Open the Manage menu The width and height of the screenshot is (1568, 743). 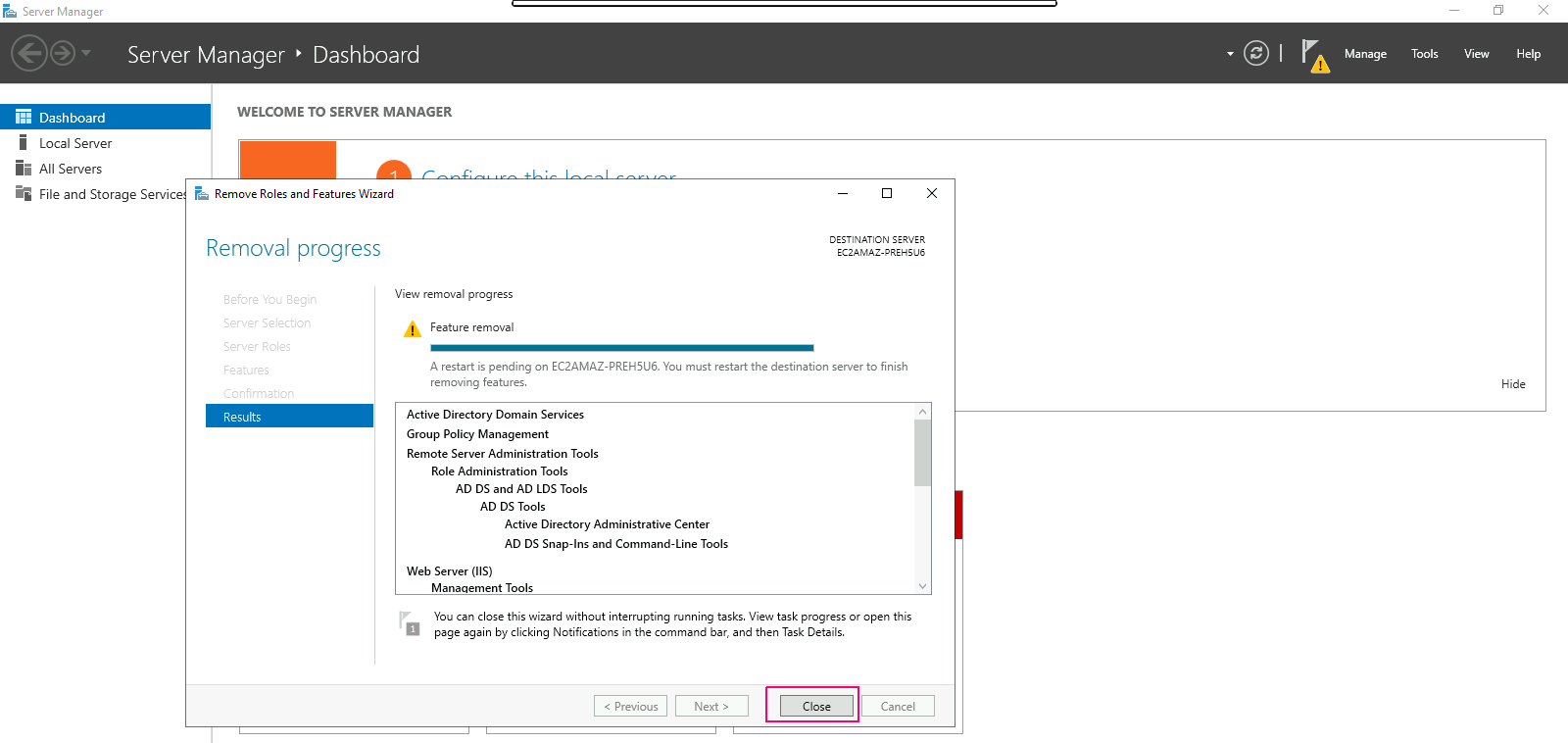(x=1365, y=54)
